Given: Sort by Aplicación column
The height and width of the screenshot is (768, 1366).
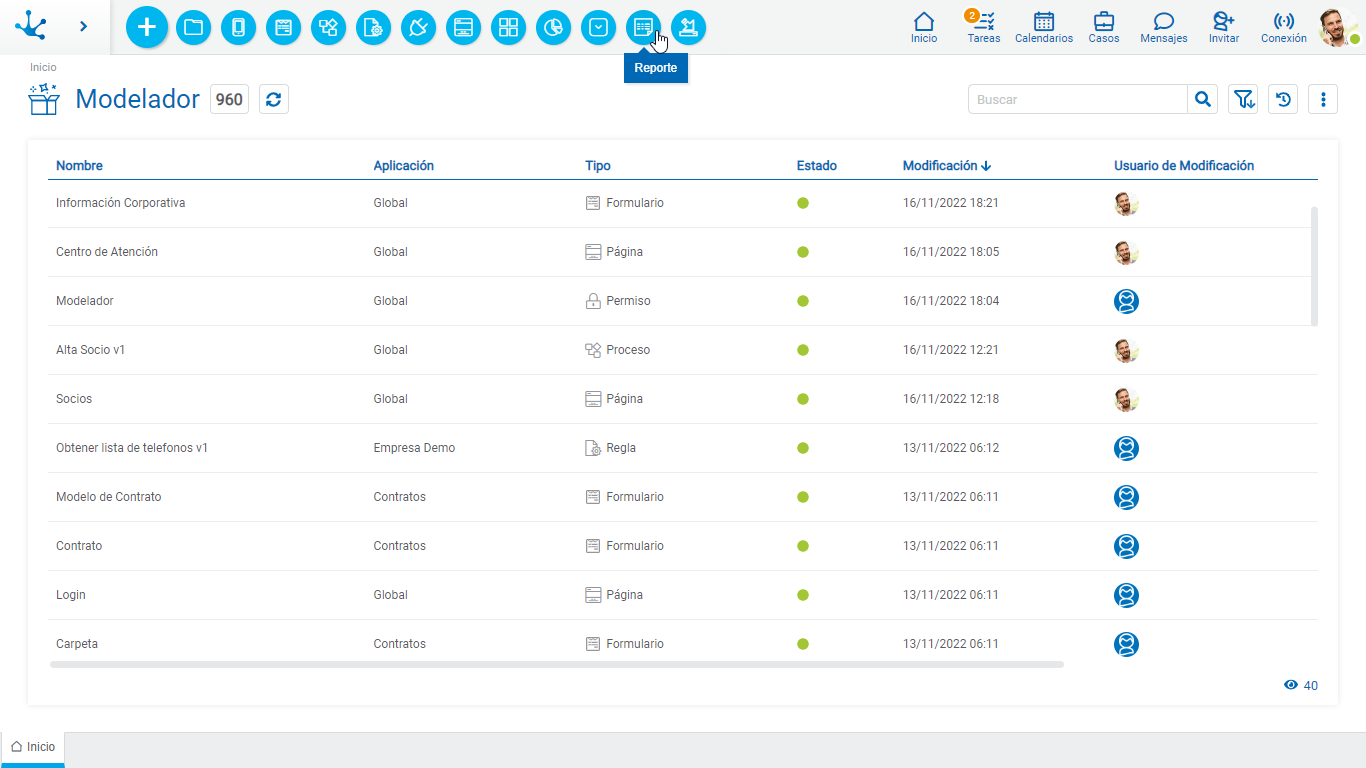Looking at the screenshot, I should click(404, 166).
